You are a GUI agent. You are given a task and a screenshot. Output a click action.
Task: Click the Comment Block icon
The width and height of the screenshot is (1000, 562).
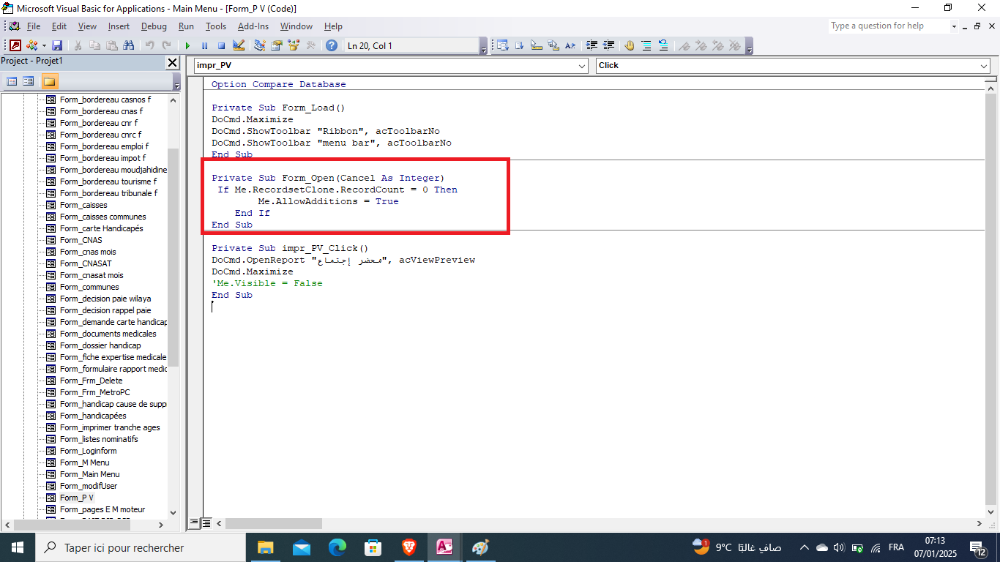646,45
